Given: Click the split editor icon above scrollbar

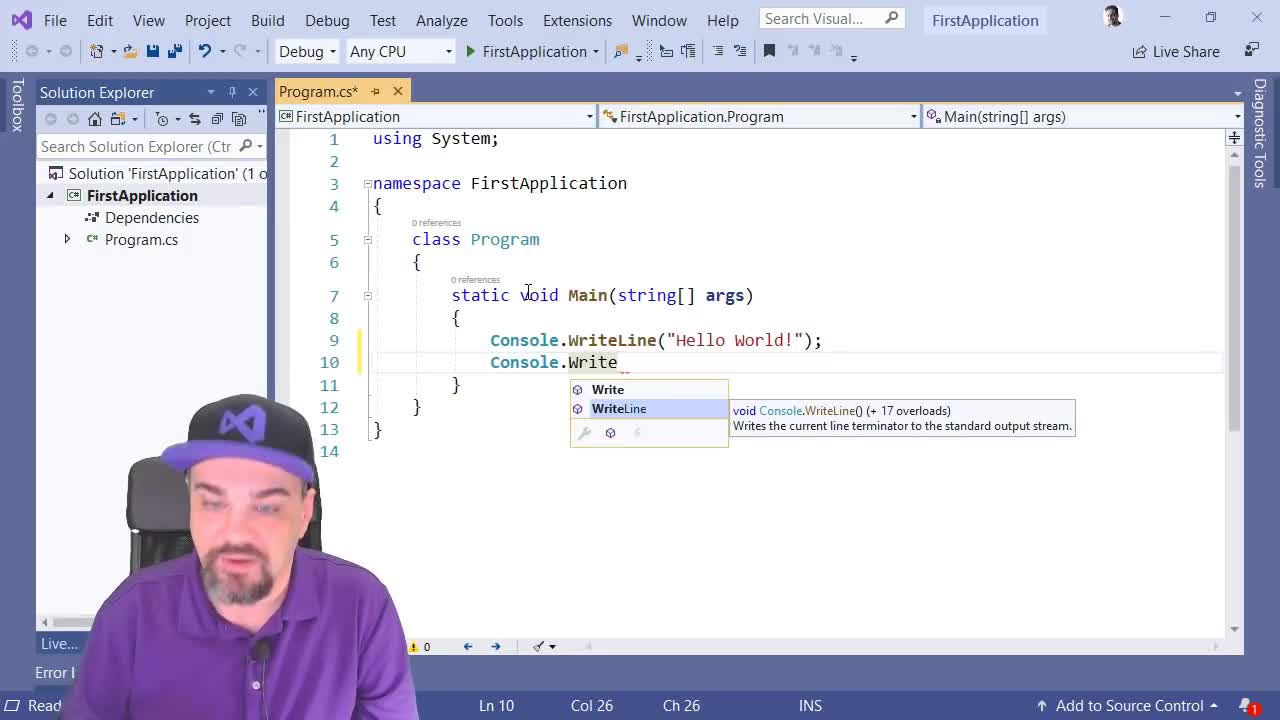Looking at the screenshot, I should 1235,137.
